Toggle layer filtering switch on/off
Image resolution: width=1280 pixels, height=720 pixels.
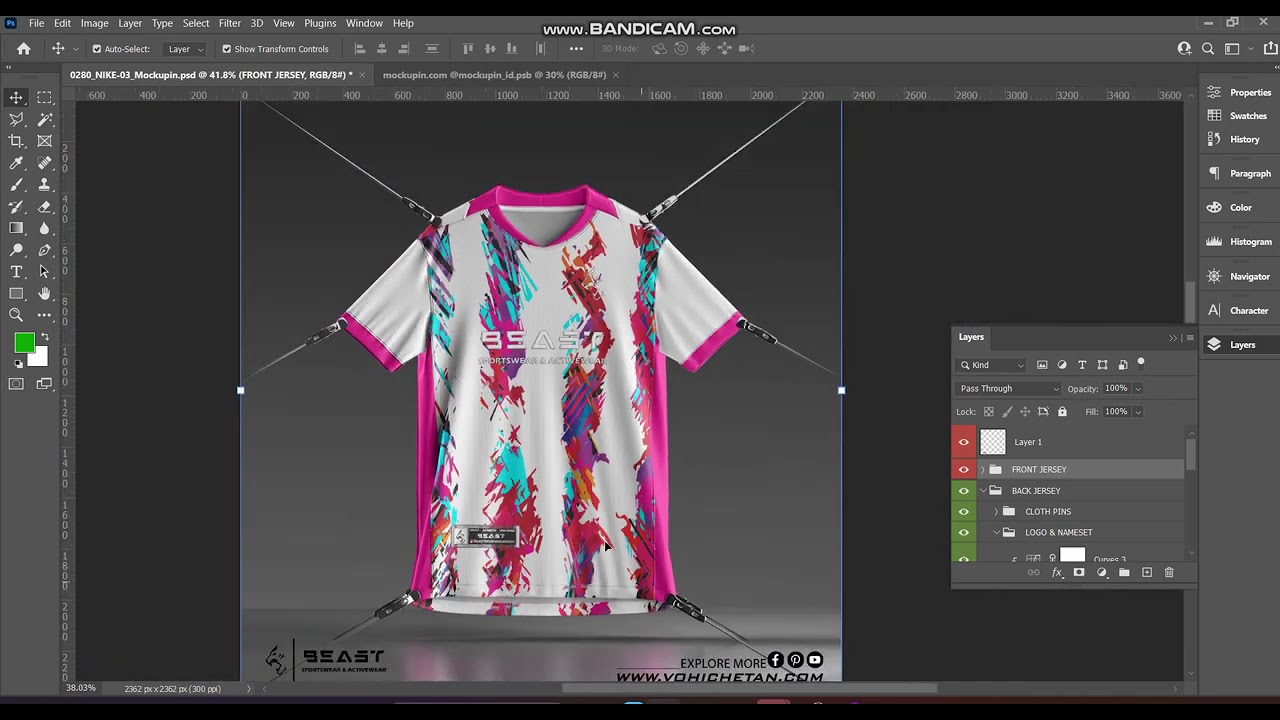[1141, 365]
